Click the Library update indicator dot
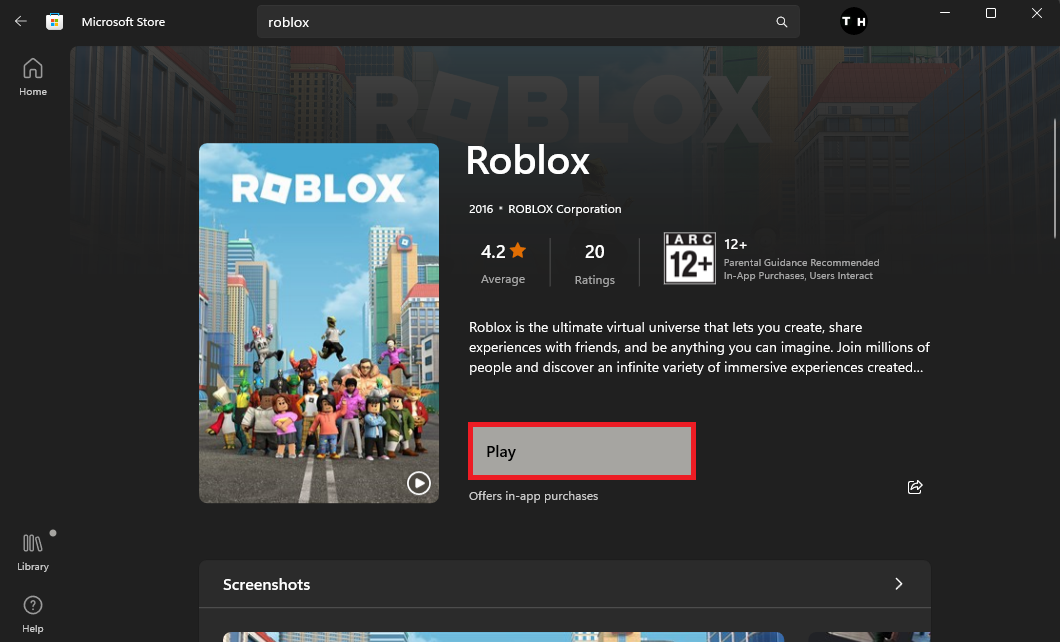The image size is (1060, 642). point(52,533)
